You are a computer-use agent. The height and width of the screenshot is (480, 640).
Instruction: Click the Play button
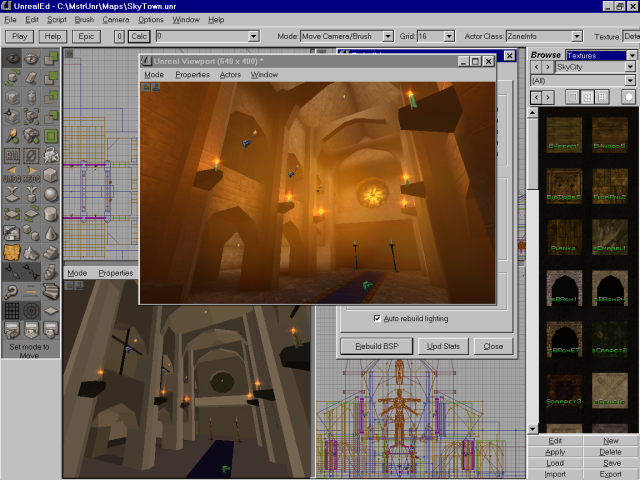point(20,36)
